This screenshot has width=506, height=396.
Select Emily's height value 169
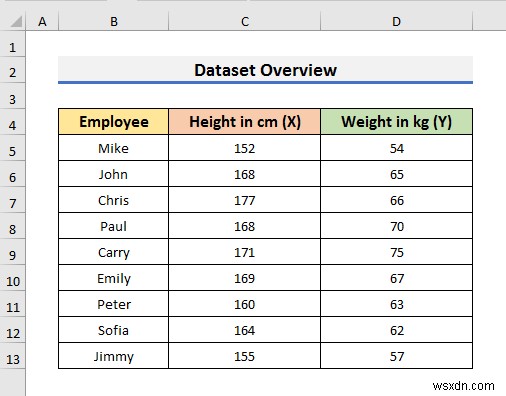click(245, 278)
